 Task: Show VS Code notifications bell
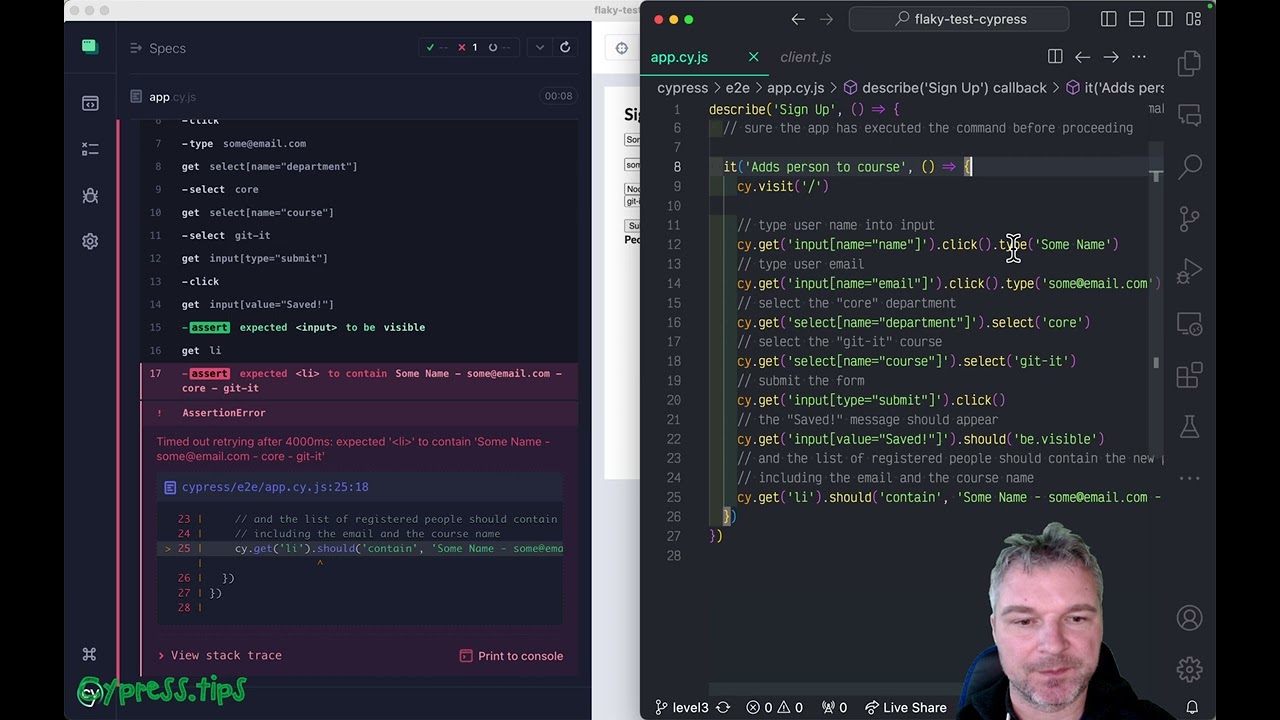[1192, 707]
